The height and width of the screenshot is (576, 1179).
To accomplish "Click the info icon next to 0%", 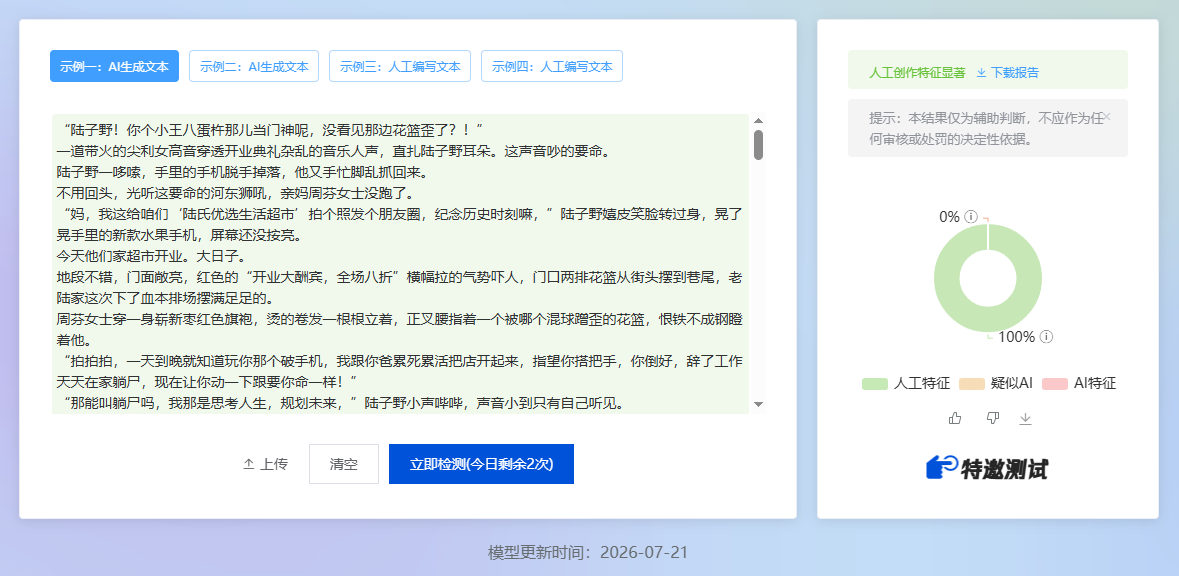I will point(971,217).
